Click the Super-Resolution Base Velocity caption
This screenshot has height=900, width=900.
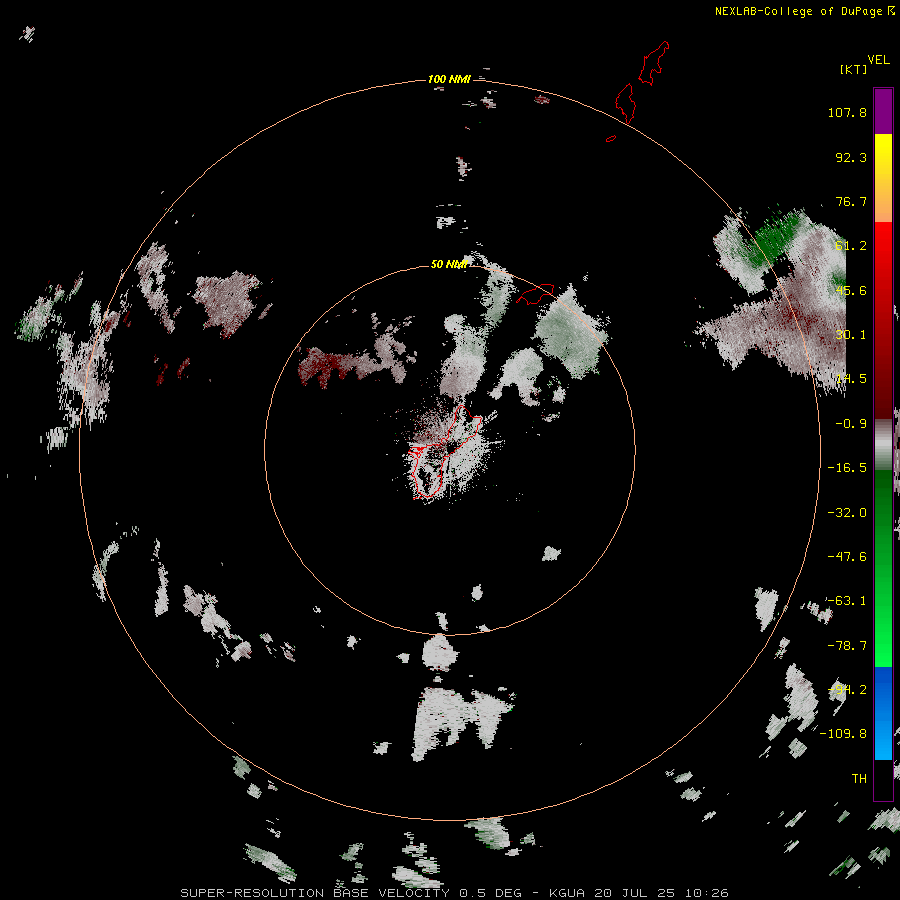coord(454,893)
